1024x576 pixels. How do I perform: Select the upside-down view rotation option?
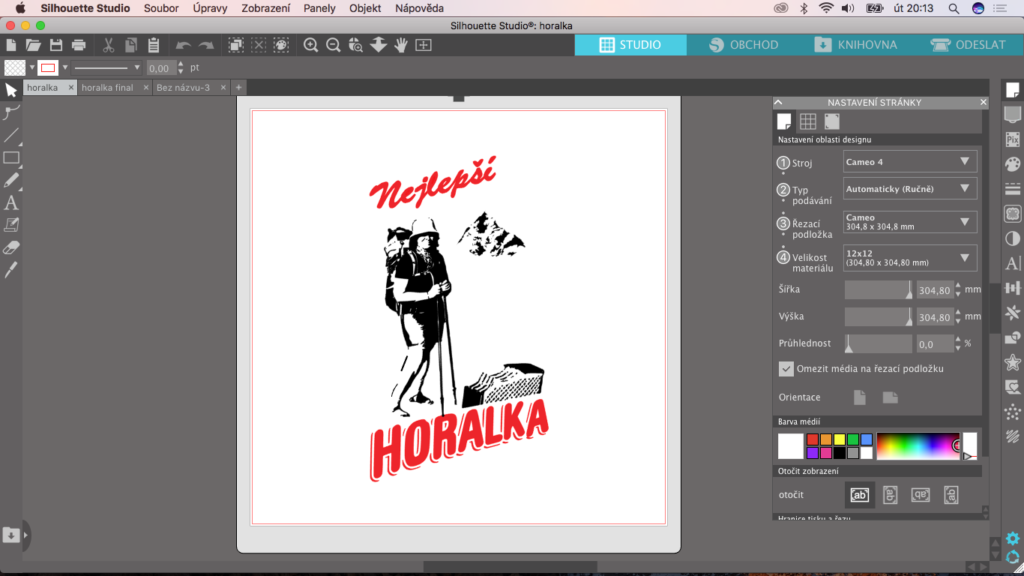click(x=920, y=495)
